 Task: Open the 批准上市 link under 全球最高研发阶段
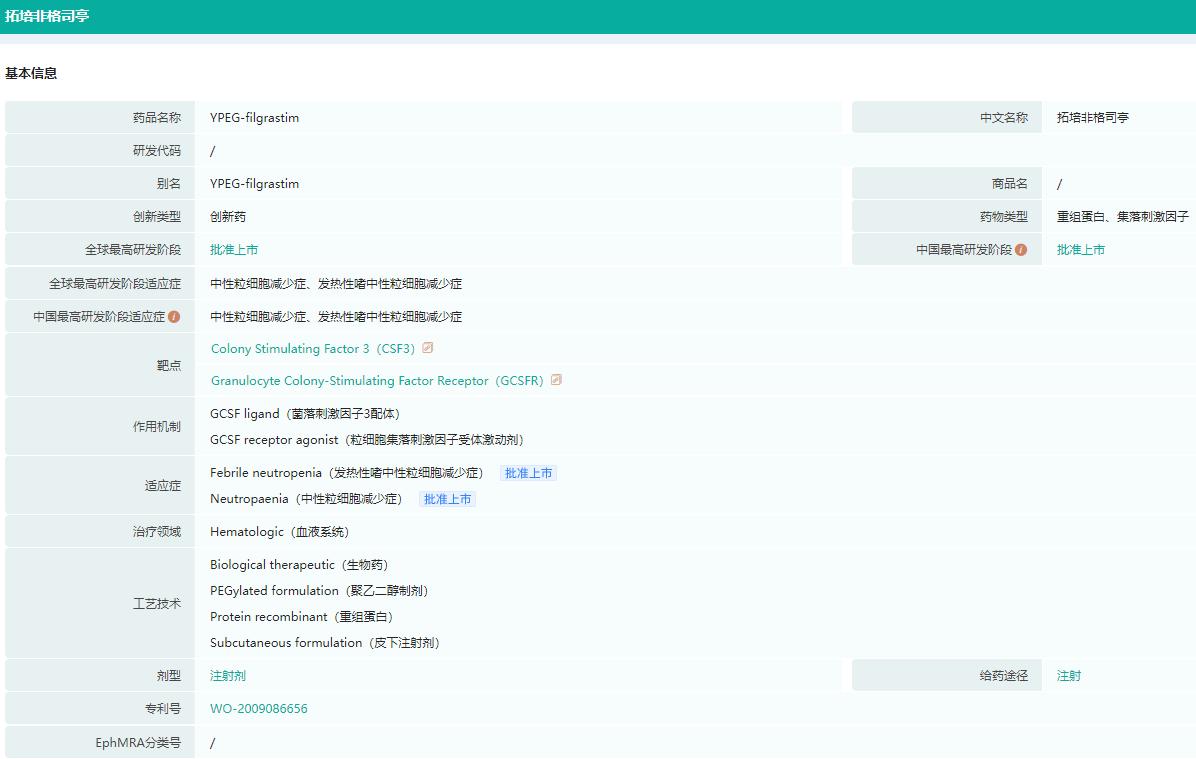click(x=234, y=249)
